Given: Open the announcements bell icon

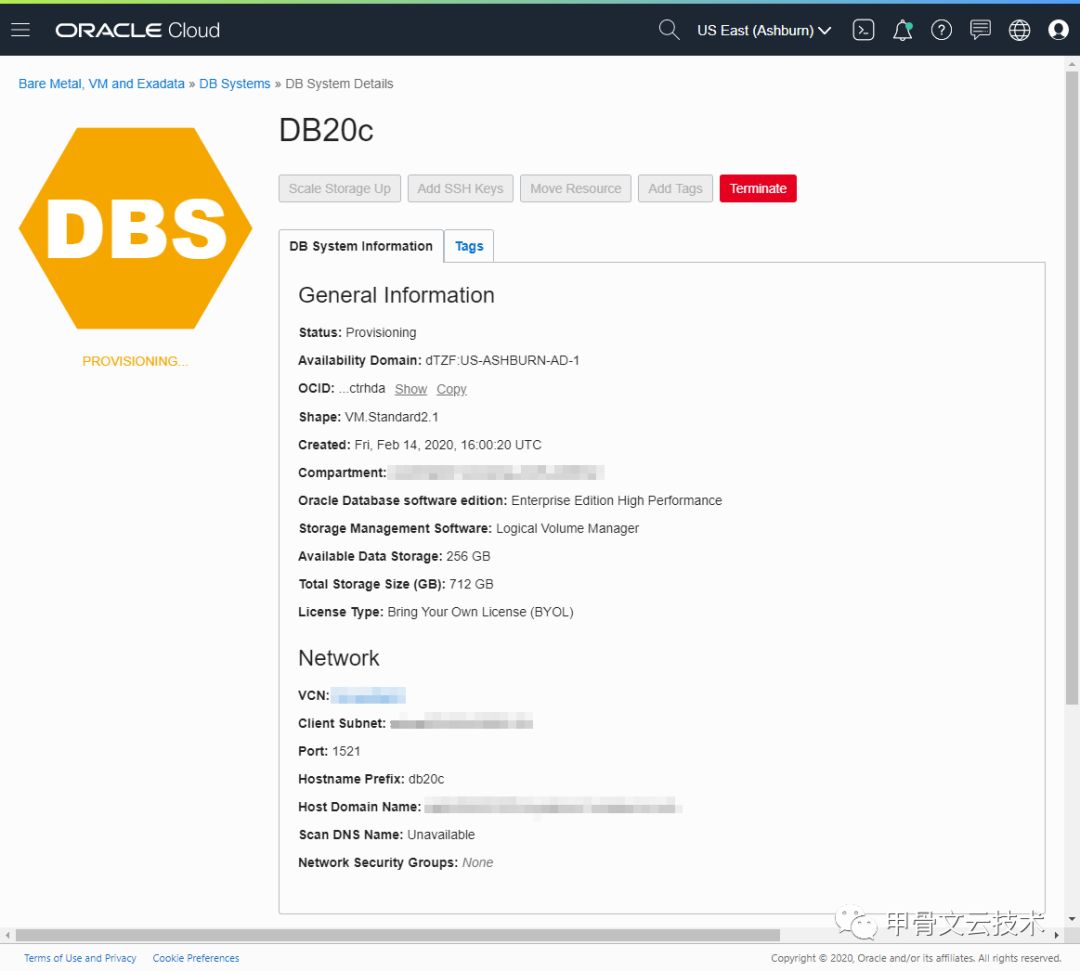Looking at the screenshot, I should click(902, 30).
